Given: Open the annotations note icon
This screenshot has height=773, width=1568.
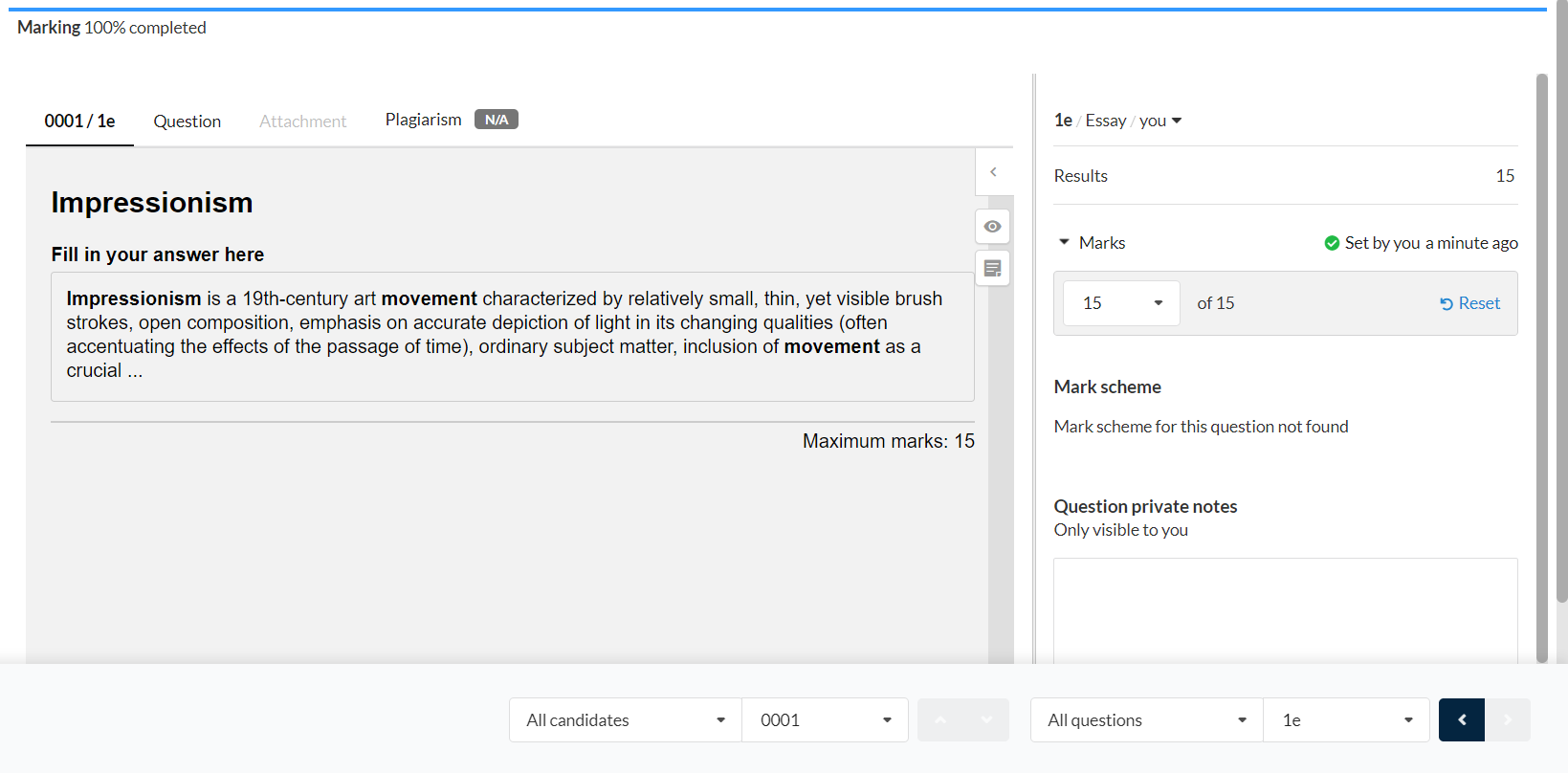Looking at the screenshot, I should tap(993, 269).
